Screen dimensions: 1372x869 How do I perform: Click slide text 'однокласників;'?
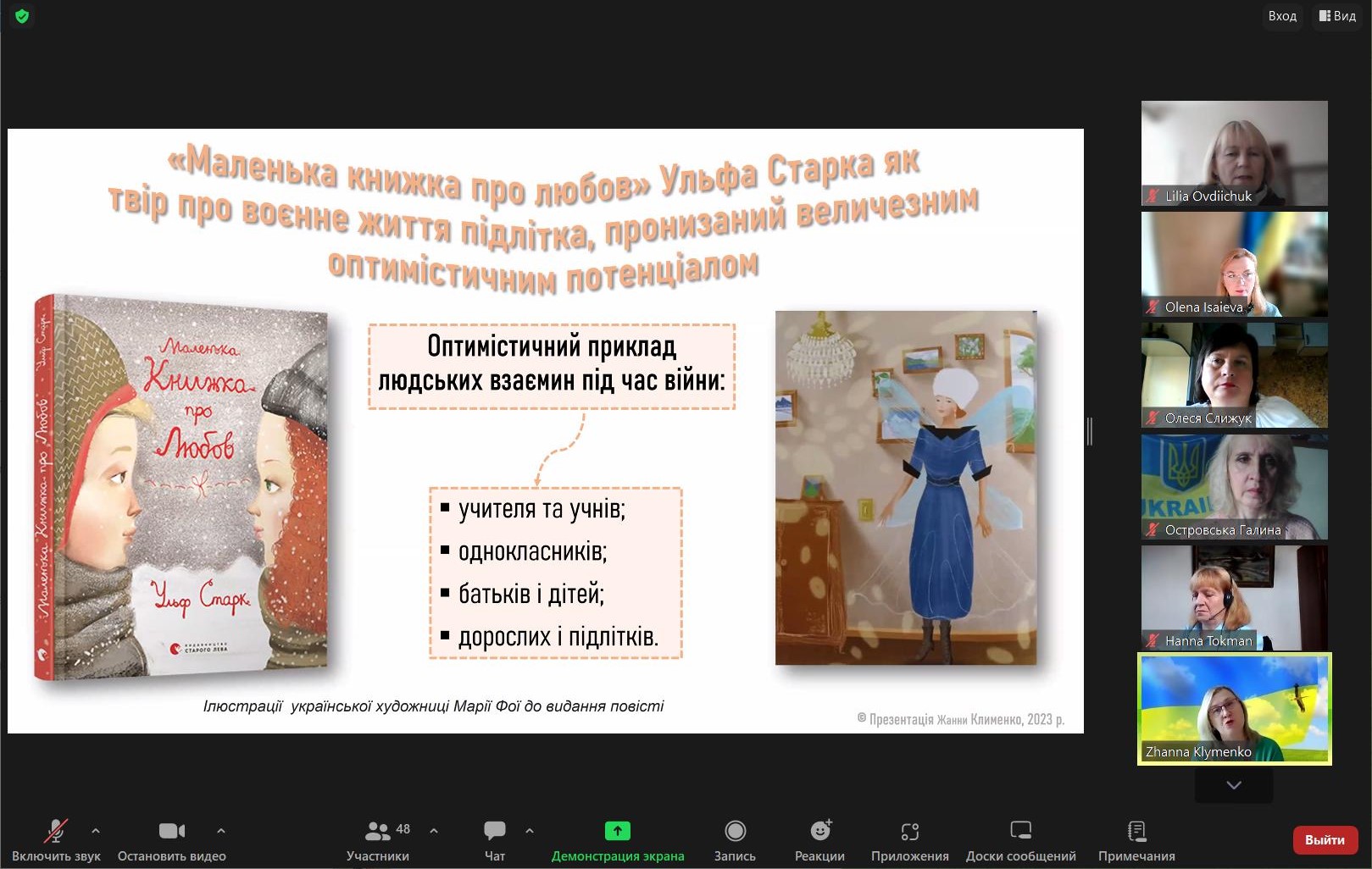533,551
